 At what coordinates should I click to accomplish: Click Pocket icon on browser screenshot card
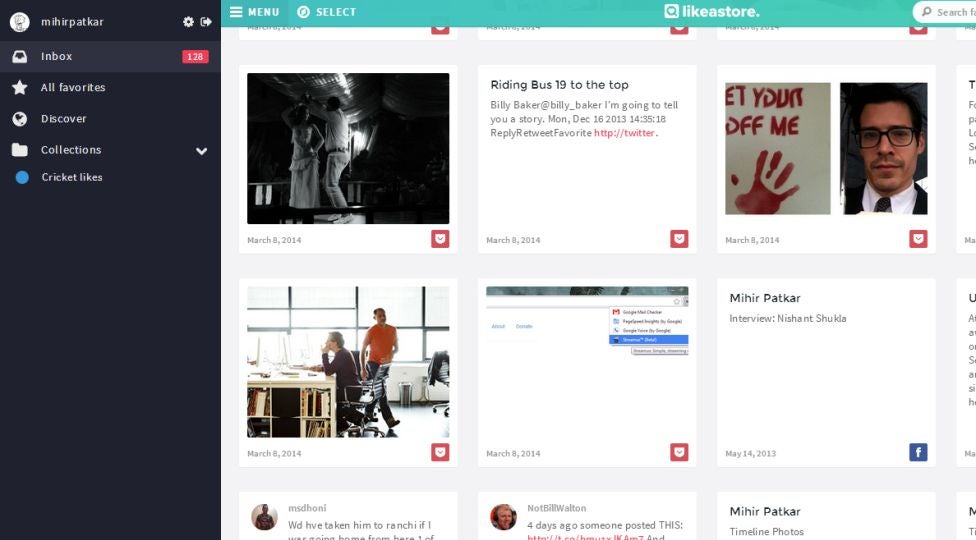[679, 452]
